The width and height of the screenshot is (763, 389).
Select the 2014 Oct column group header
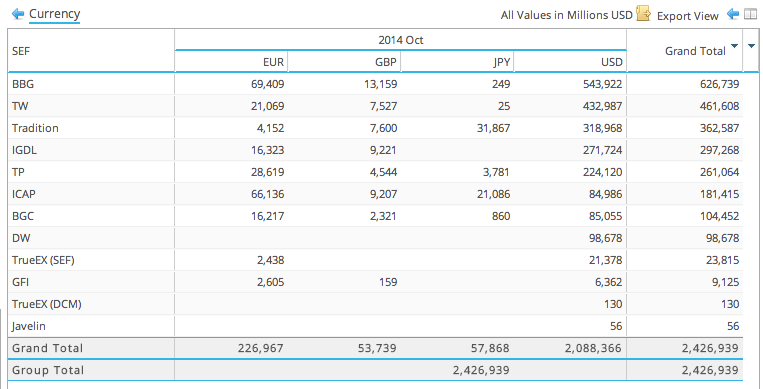tap(400, 40)
